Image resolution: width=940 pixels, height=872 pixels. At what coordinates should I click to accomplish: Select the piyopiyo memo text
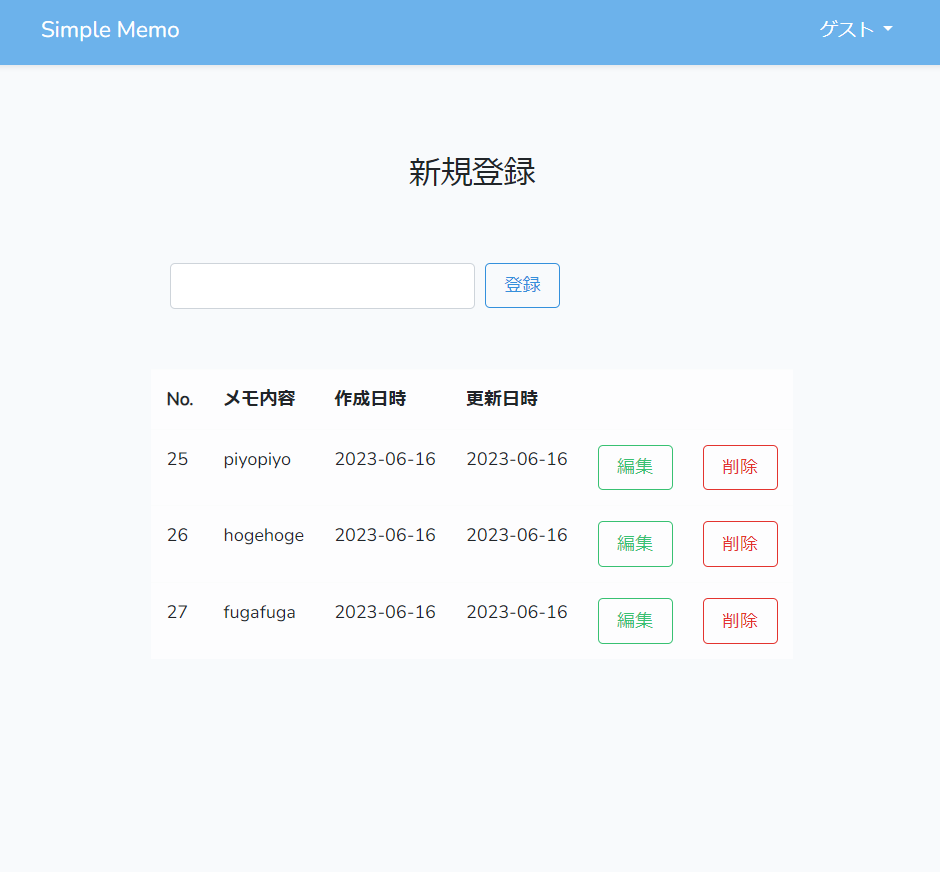click(x=257, y=459)
